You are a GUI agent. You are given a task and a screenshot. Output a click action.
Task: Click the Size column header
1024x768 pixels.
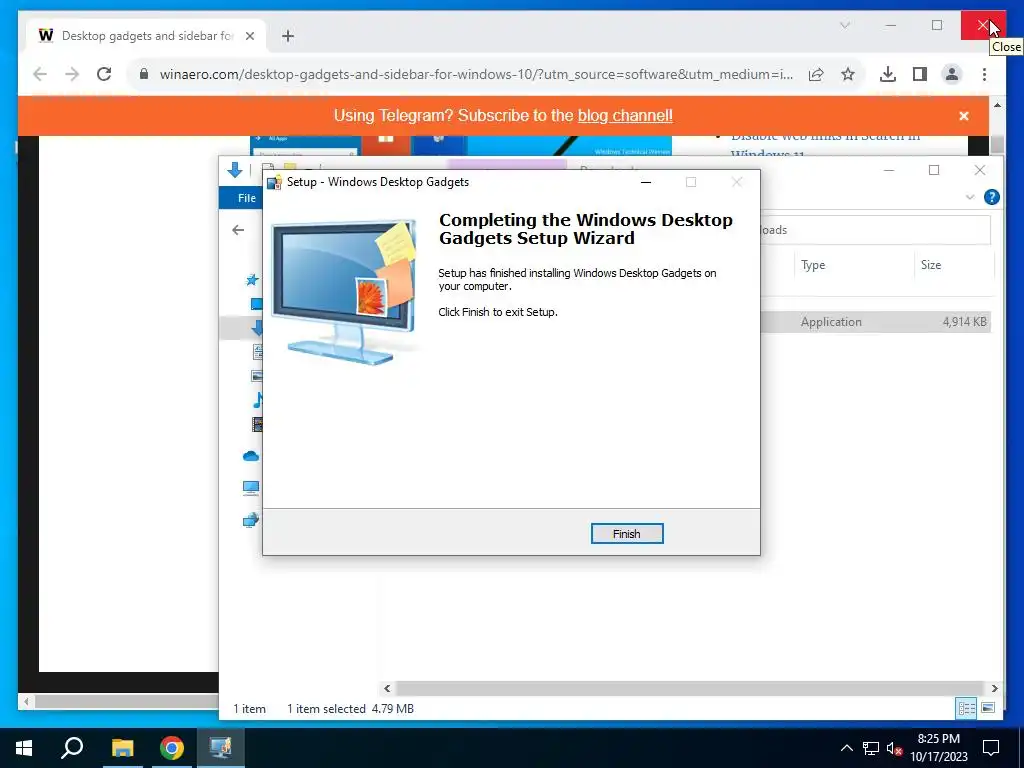click(931, 265)
